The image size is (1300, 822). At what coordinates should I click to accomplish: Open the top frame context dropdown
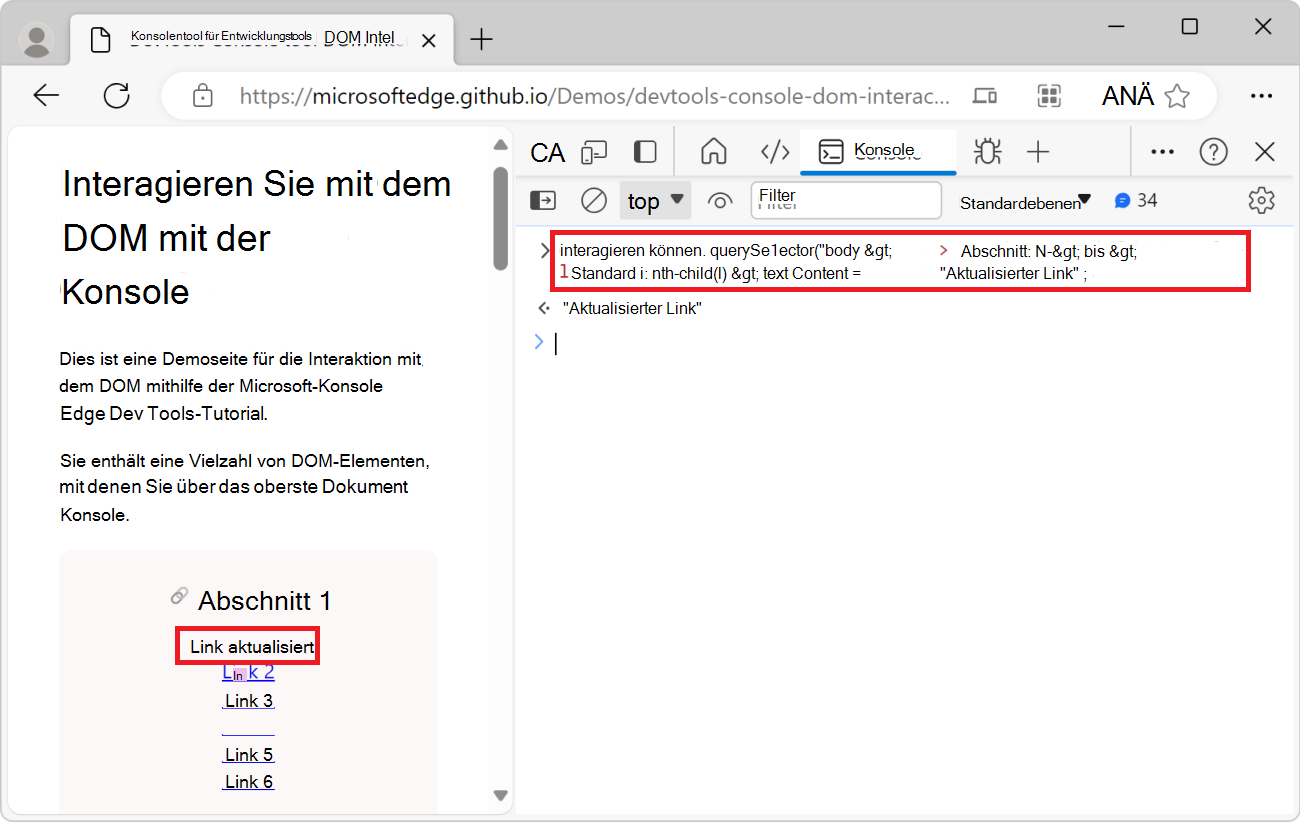pos(655,200)
